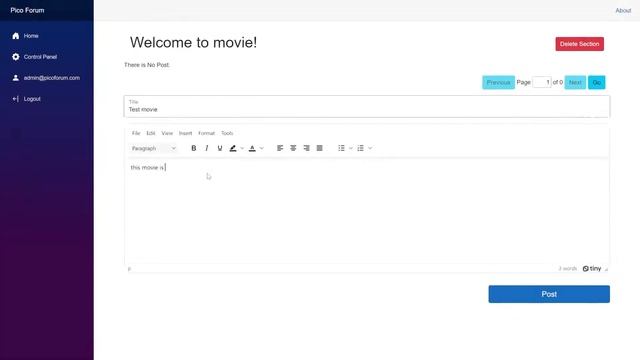Click the Go button

pos(596,82)
